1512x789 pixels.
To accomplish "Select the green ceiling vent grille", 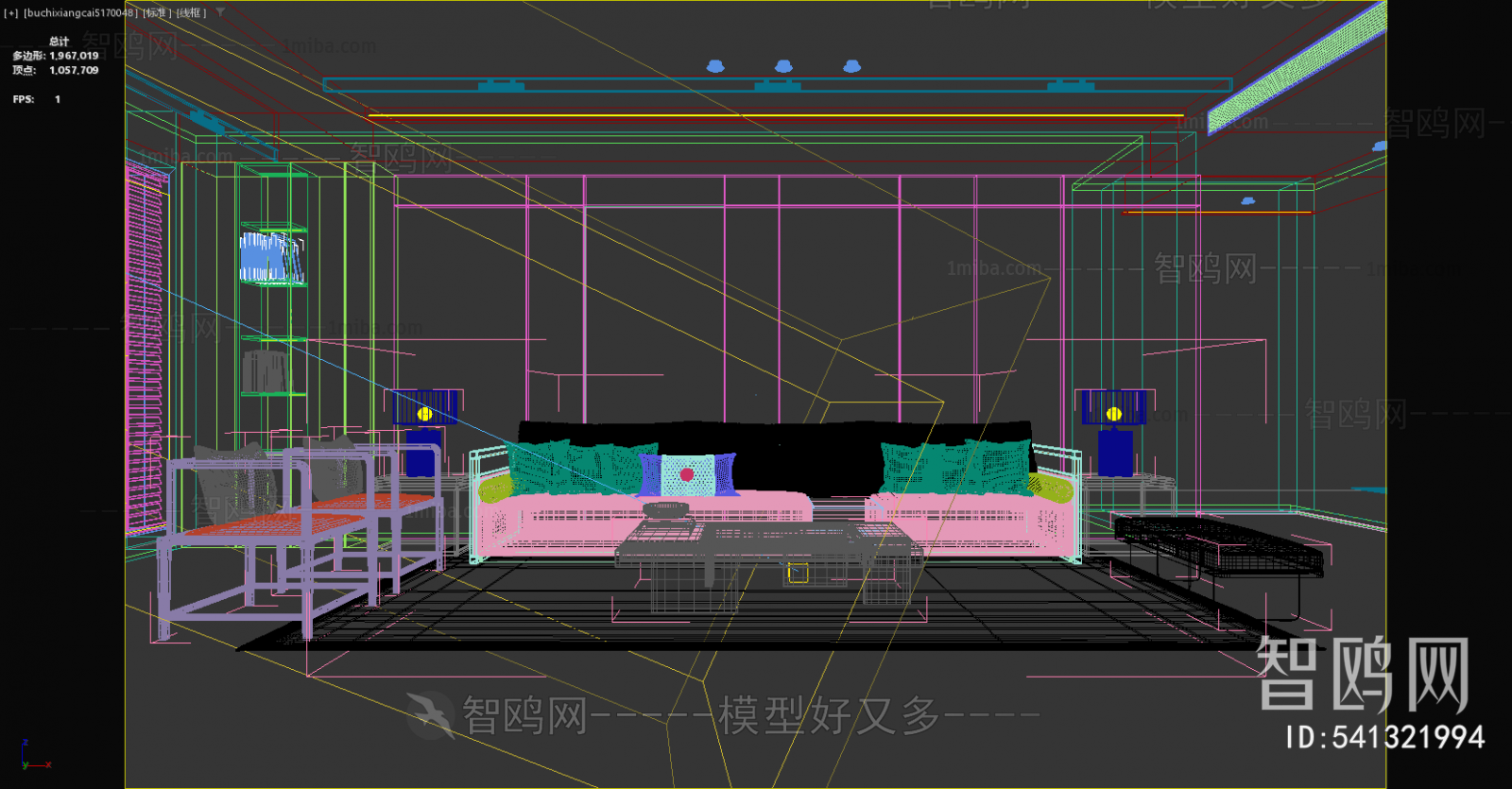I will point(1297,69).
